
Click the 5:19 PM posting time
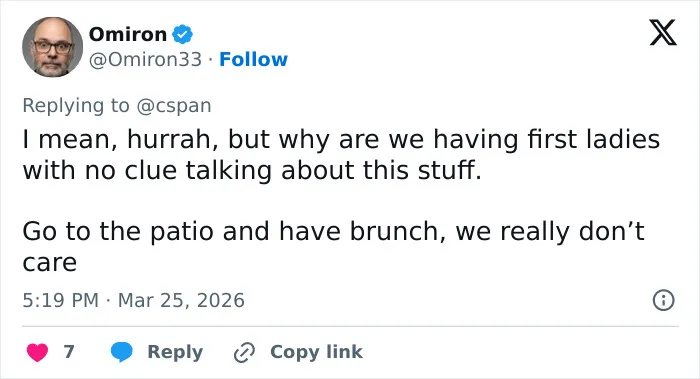pos(61,300)
